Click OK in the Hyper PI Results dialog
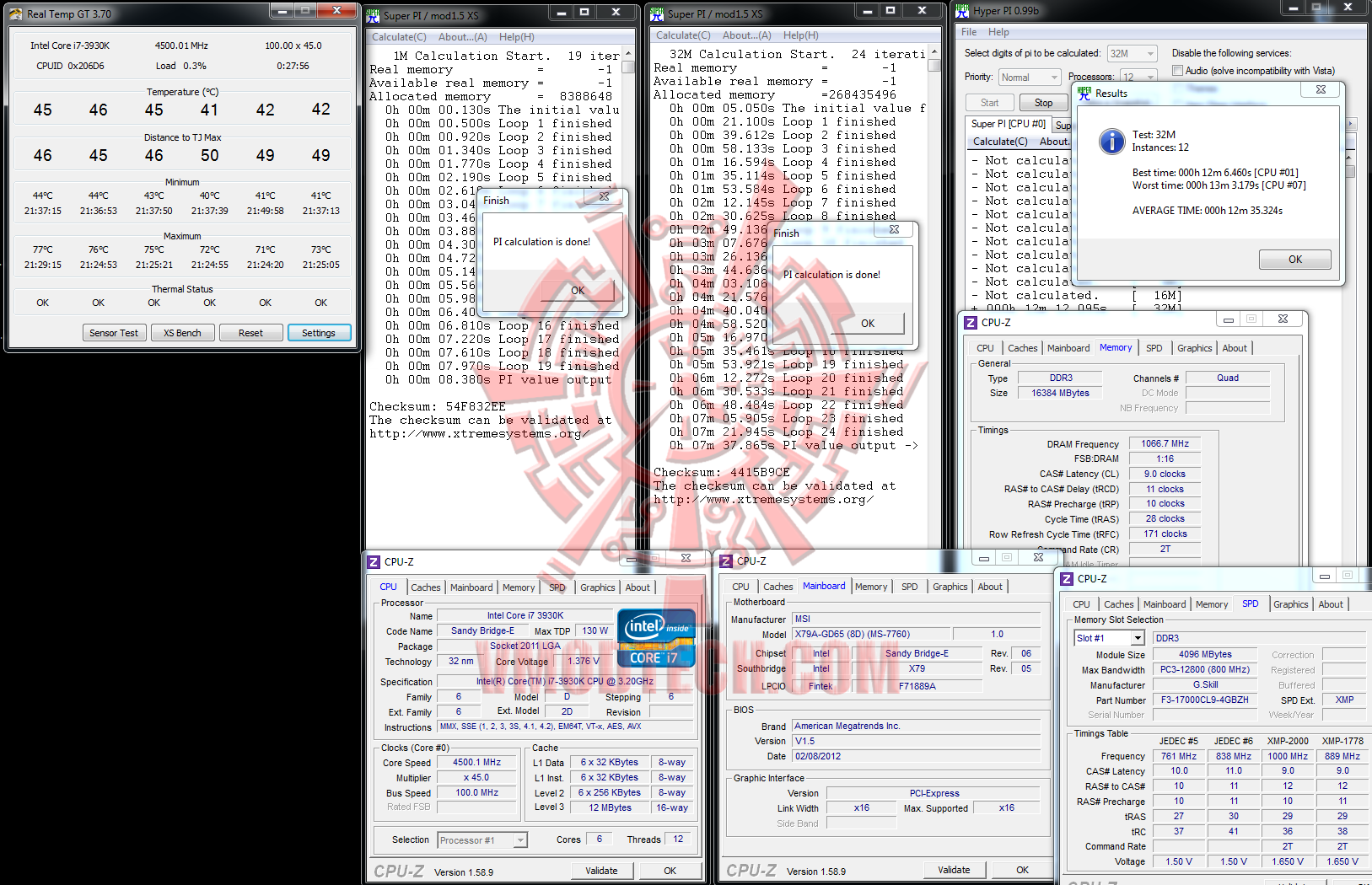Viewport: 1372px width, 885px height. coord(1294,260)
